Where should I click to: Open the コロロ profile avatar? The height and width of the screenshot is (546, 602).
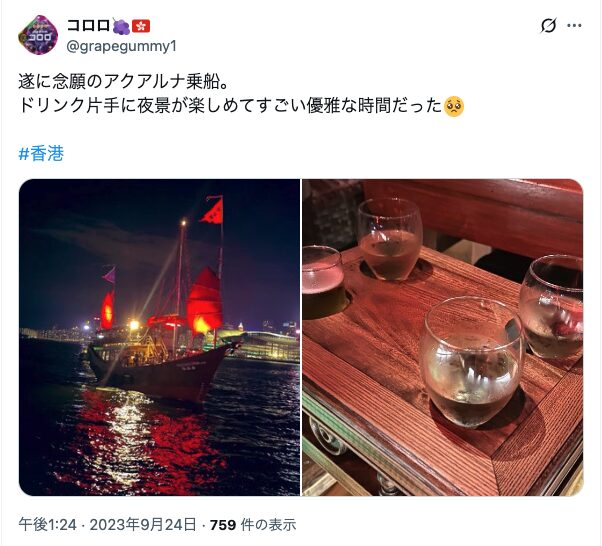pyautogui.click(x=38, y=35)
